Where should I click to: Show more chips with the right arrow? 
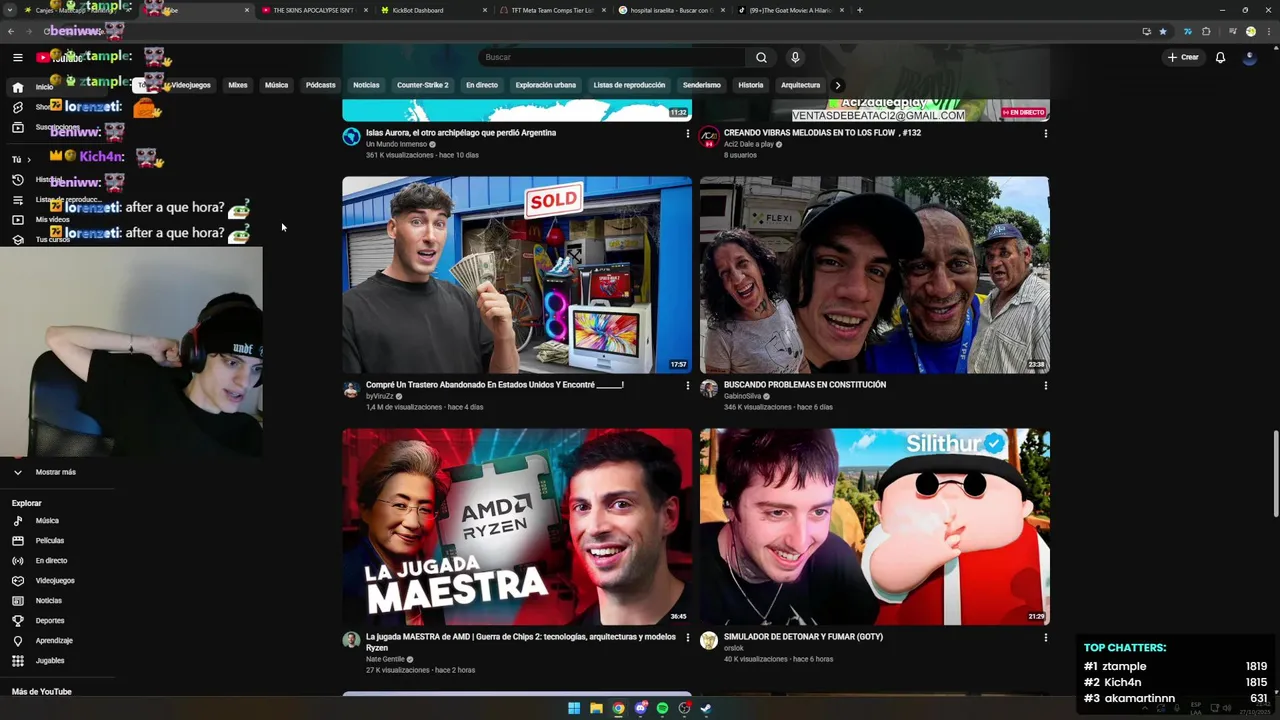click(x=838, y=85)
